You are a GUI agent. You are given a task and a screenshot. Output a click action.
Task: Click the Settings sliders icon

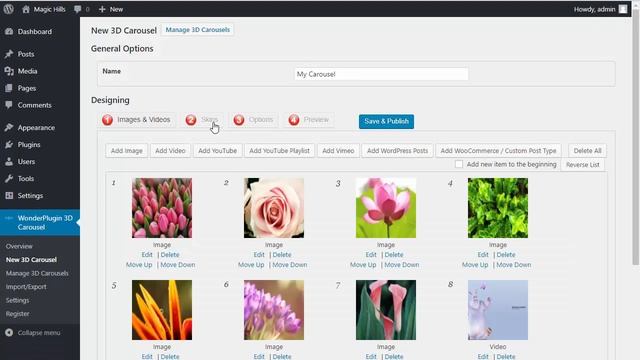9,196
